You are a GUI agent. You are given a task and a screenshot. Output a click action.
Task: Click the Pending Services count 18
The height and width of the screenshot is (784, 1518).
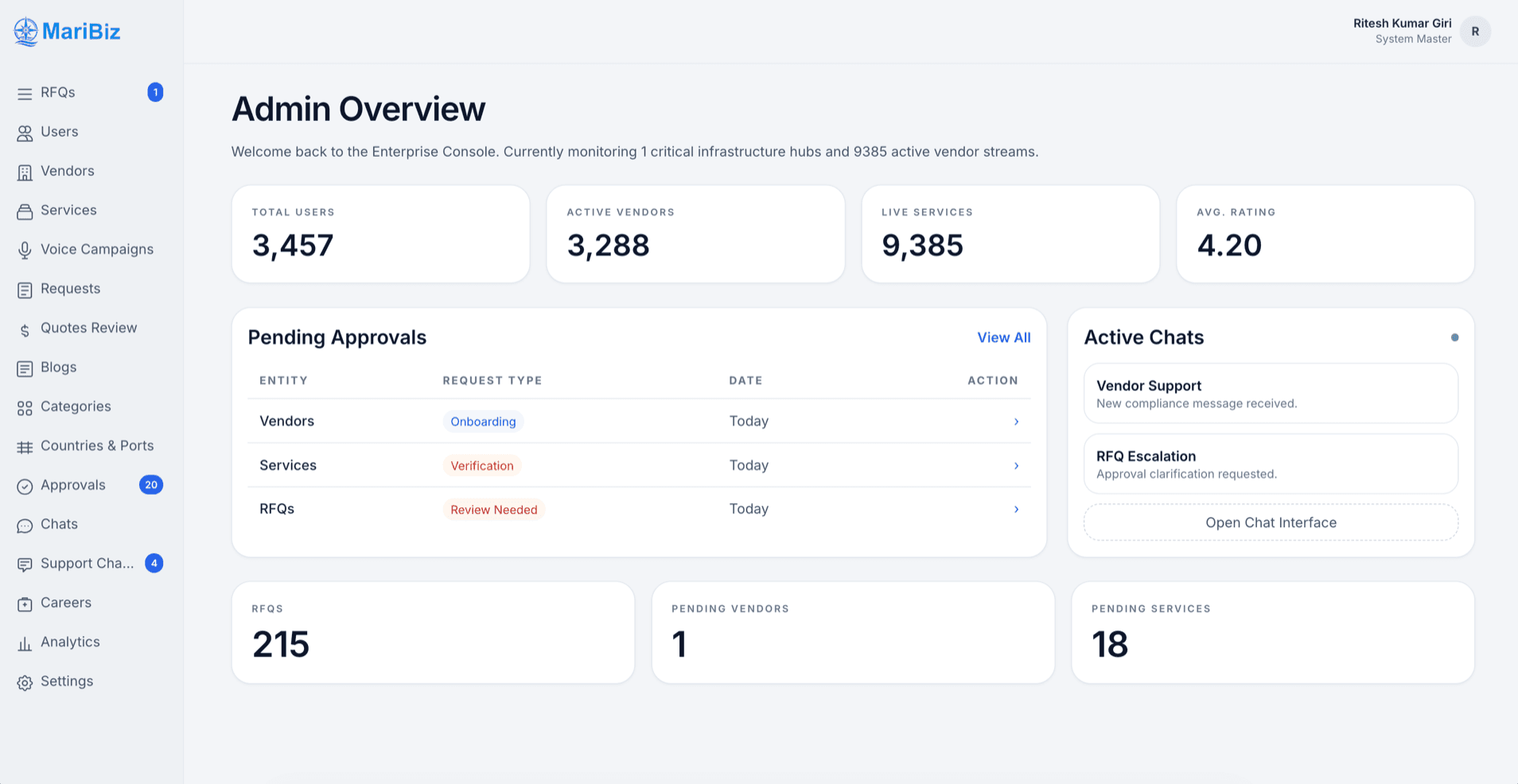pos(1110,644)
